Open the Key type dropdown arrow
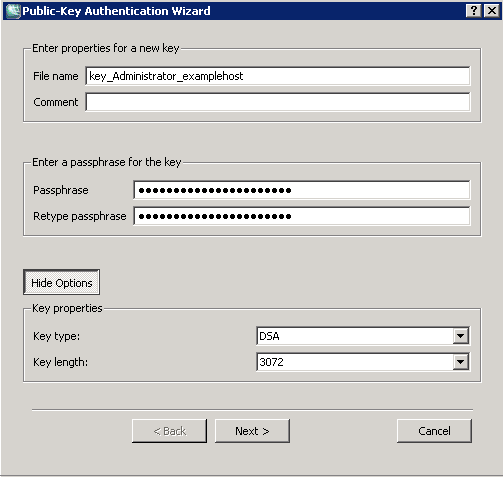This screenshot has height=477, width=503. [x=460, y=336]
